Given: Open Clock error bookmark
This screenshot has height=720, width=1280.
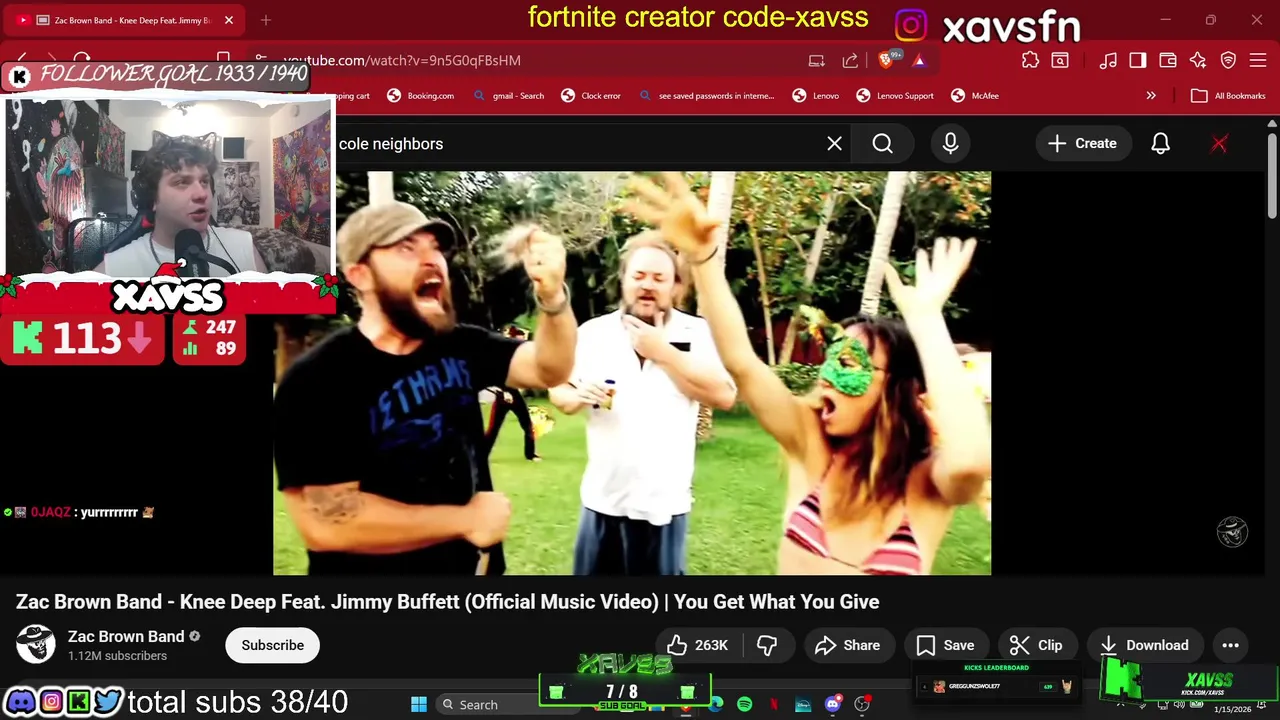Looking at the screenshot, I should click(591, 96).
